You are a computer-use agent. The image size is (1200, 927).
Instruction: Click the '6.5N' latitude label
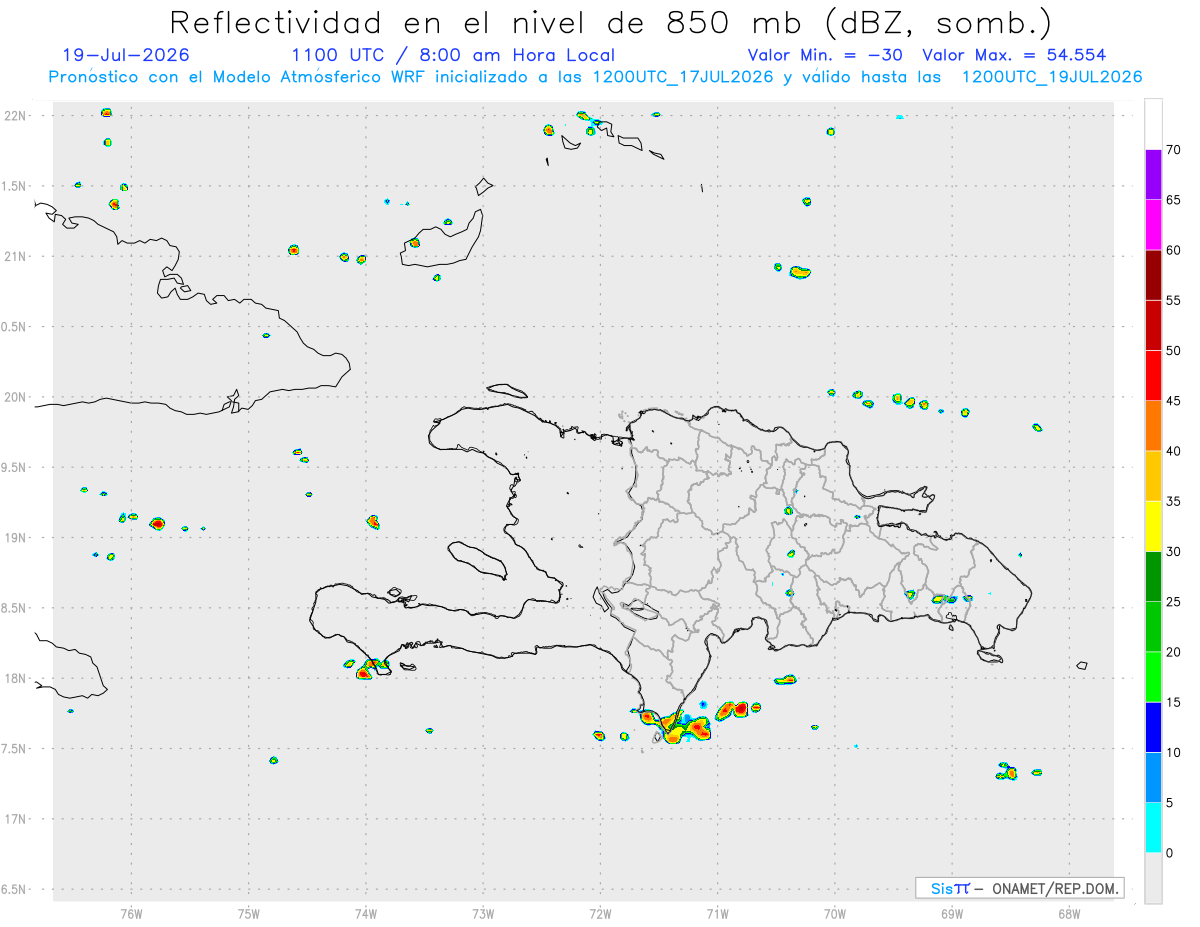[15, 890]
